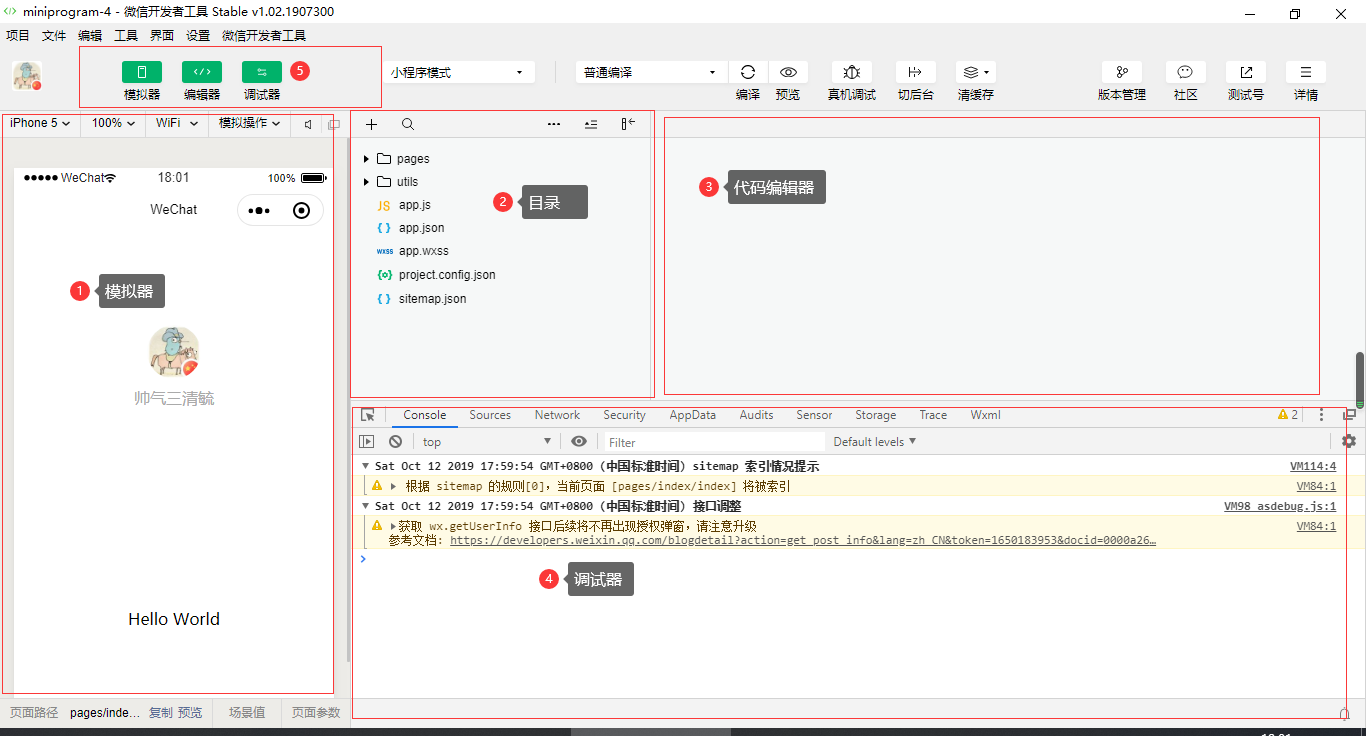The image size is (1366, 736).
Task: Toggle the 模拟器 simulator panel button
Action: coord(142,72)
